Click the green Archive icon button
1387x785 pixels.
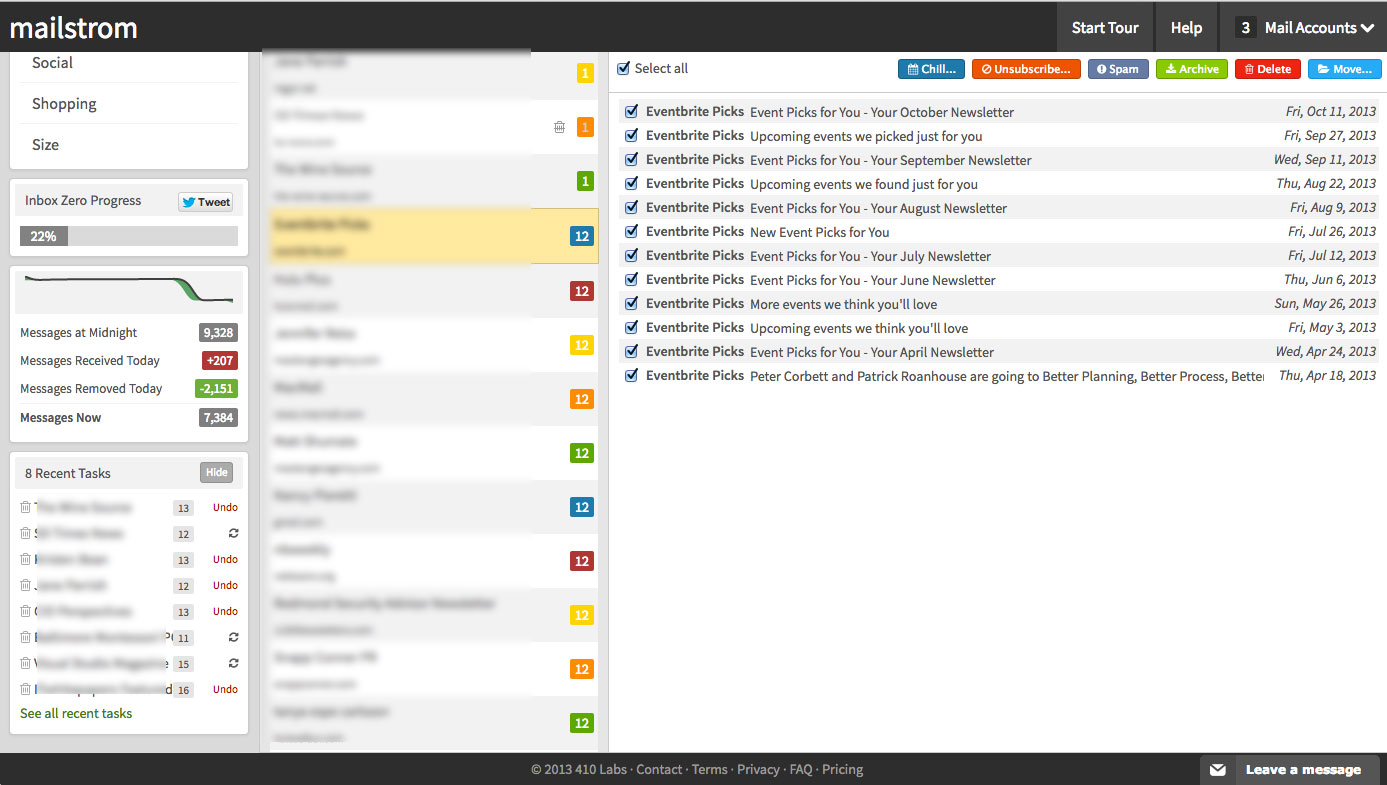pyautogui.click(x=1172, y=69)
